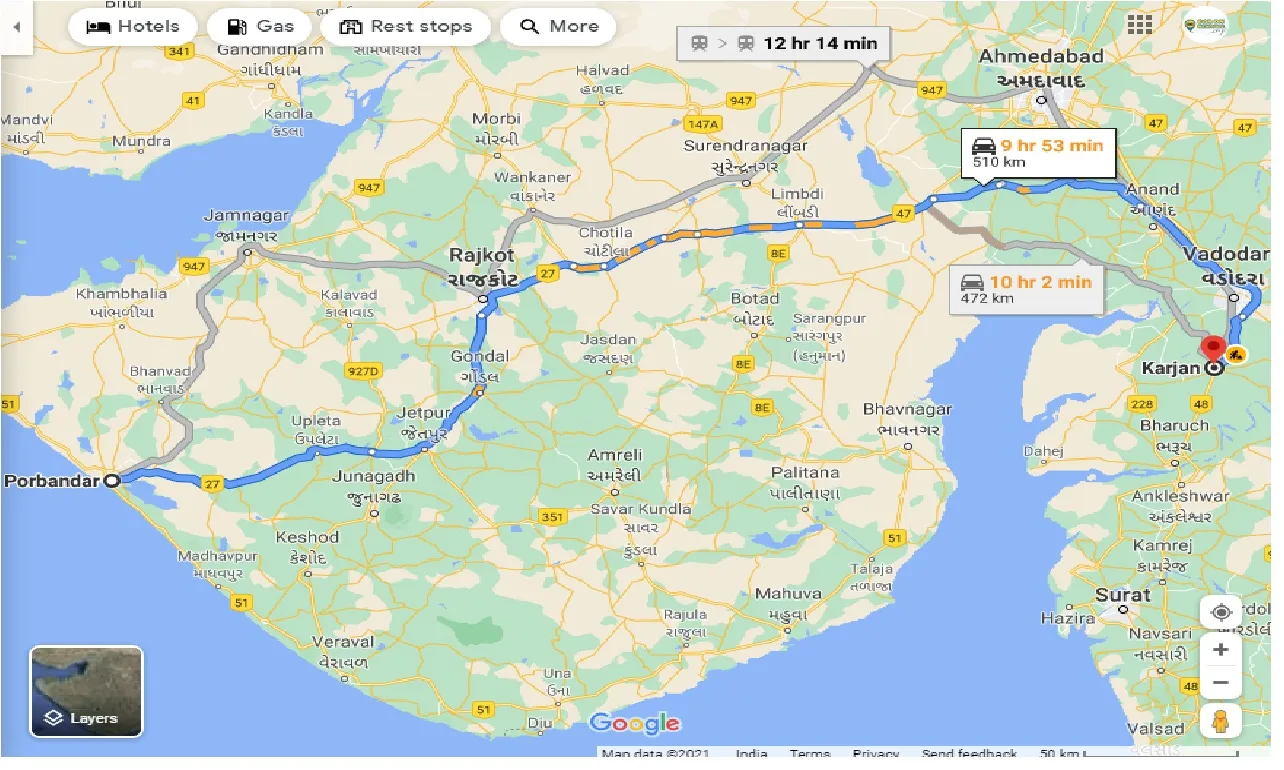Click the origin marker at Porbandar

(x=112, y=480)
